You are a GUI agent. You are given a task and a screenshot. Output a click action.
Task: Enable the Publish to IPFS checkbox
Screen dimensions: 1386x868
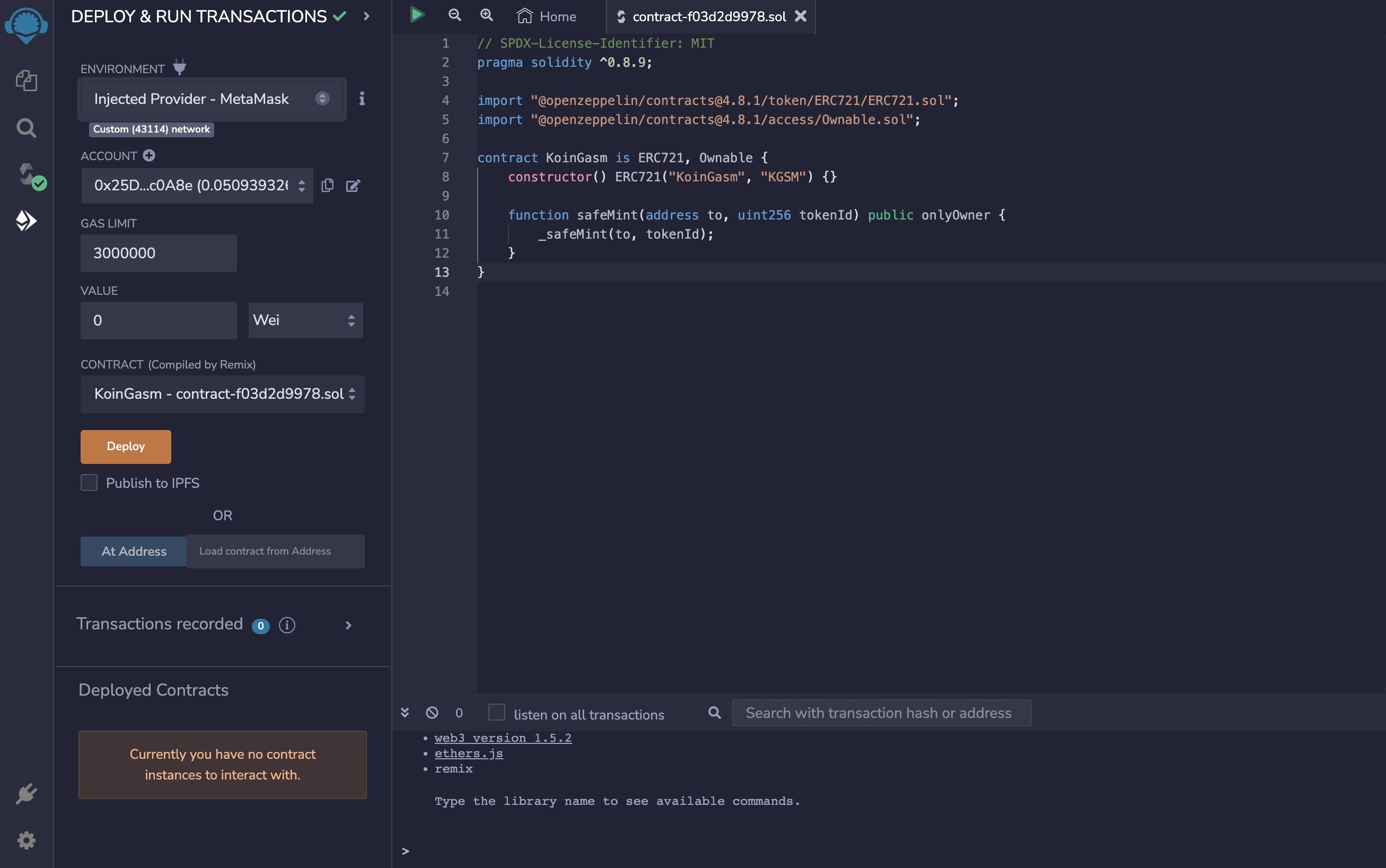(x=89, y=482)
